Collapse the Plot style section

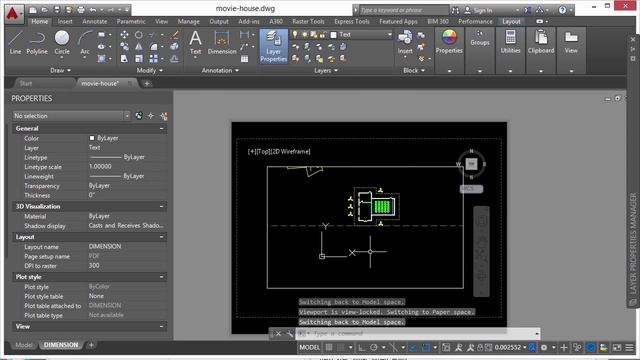(x=162, y=277)
